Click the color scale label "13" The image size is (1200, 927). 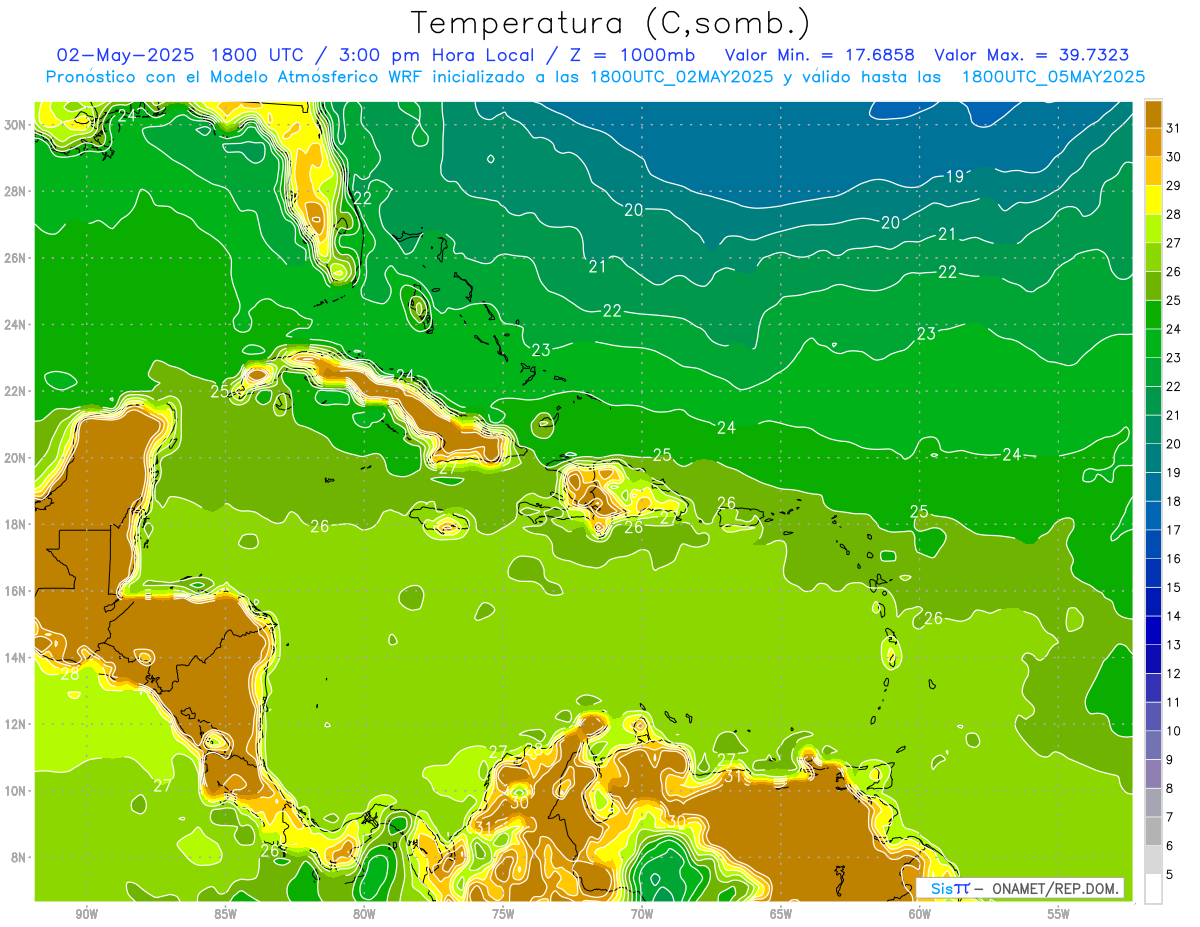coord(1174,645)
